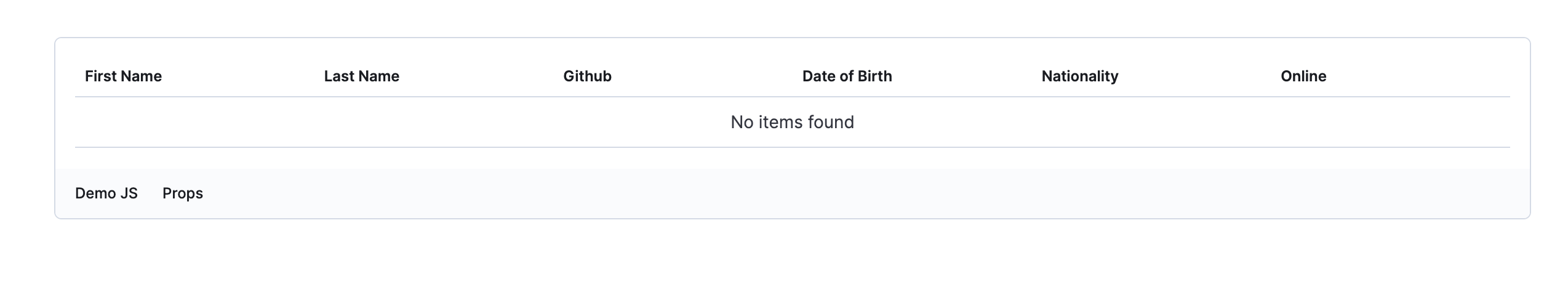
Task: Select the empty table row text
Action: pos(792,122)
